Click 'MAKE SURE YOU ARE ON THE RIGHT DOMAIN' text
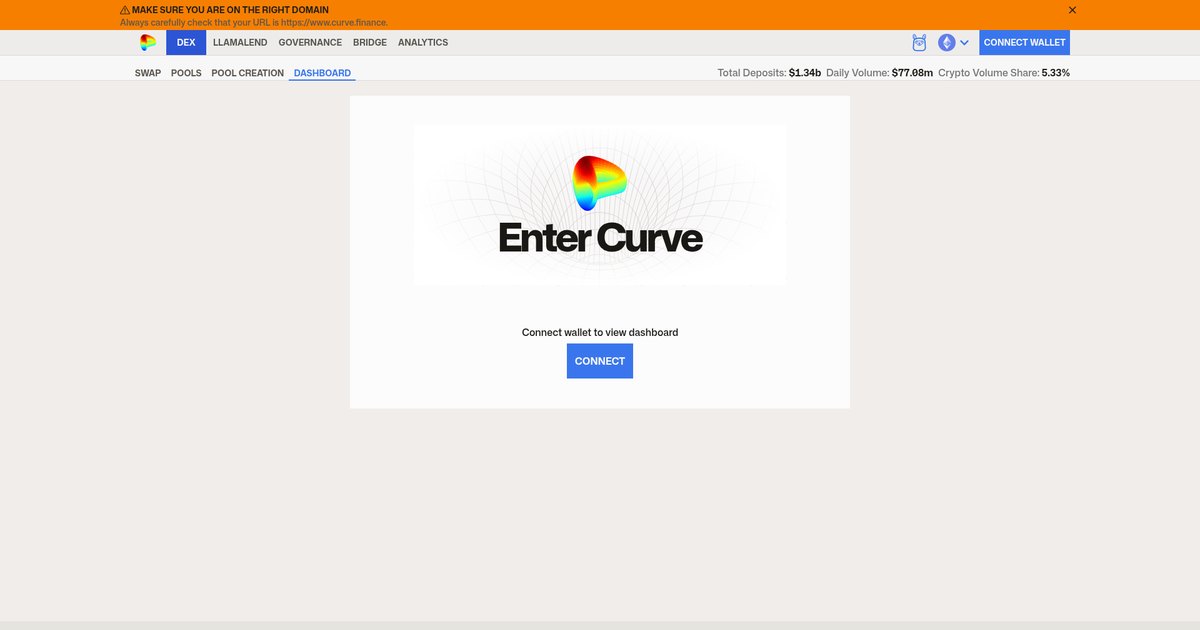The width and height of the screenshot is (1200, 630). [x=230, y=10]
